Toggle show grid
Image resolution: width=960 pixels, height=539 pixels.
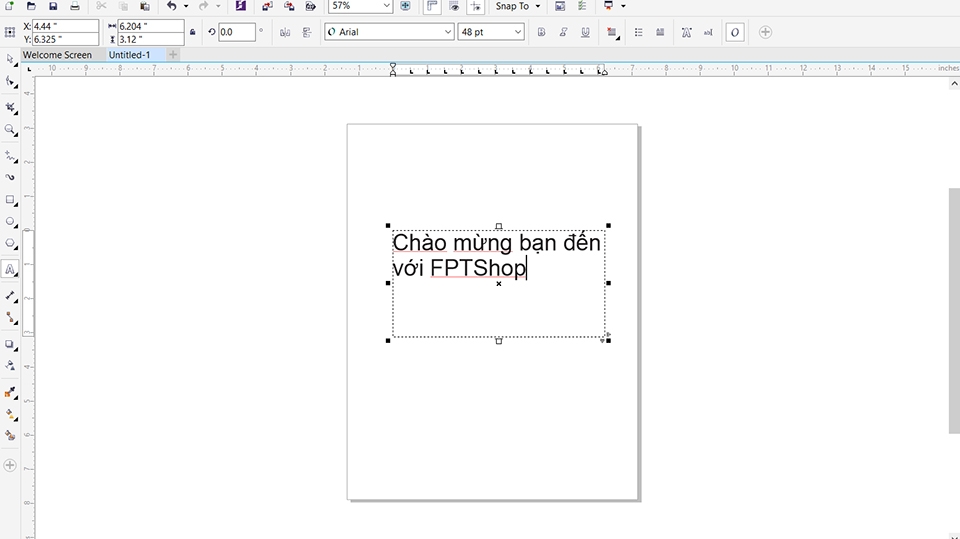(454, 6)
